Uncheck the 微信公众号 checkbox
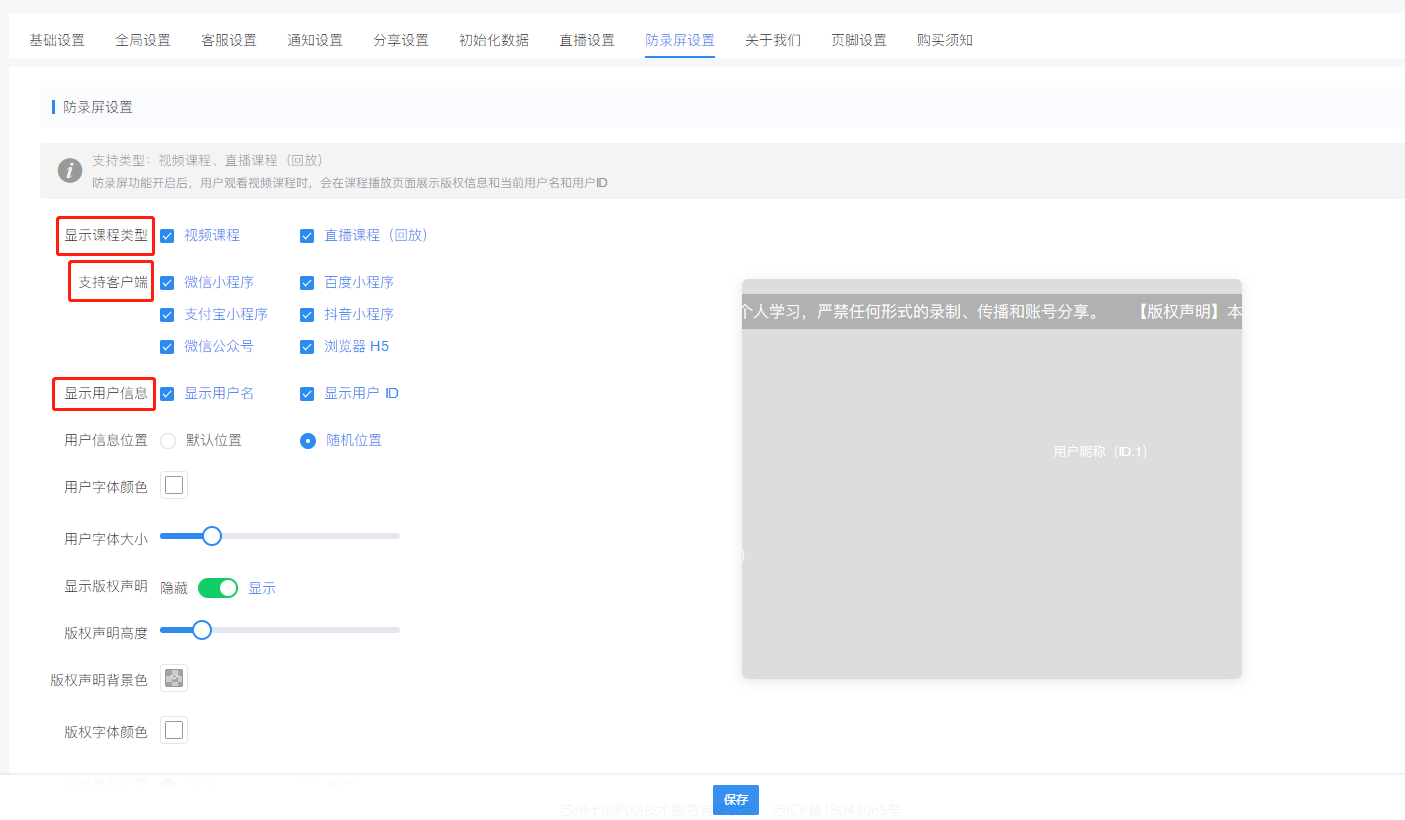This screenshot has height=820, width=1405. coord(167,347)
